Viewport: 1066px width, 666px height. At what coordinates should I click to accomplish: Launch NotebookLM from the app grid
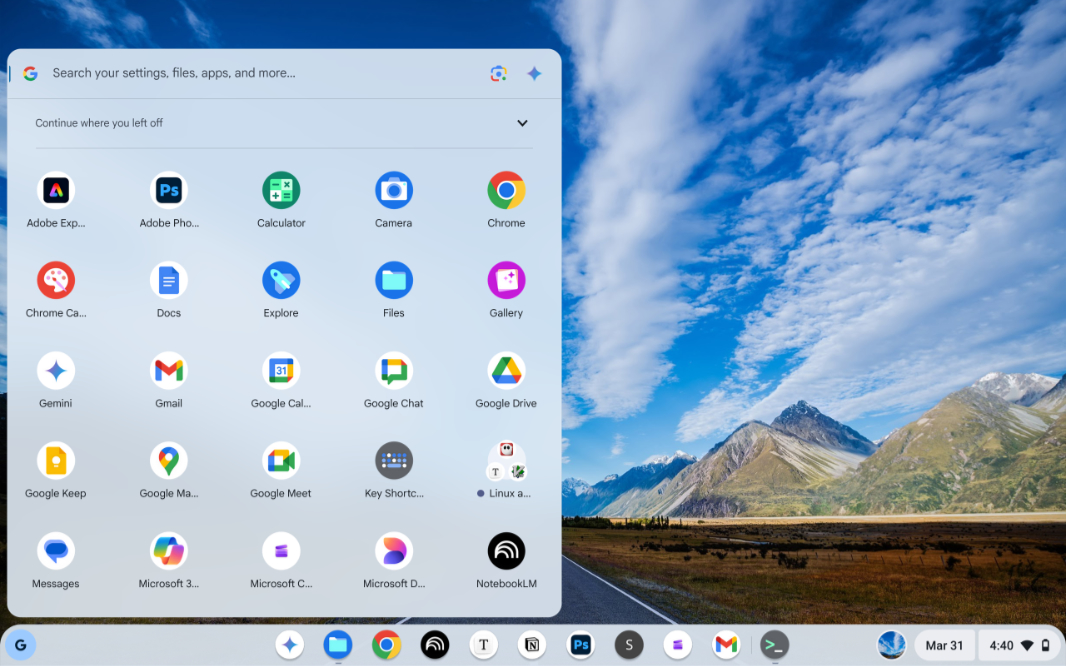(506, 551)
